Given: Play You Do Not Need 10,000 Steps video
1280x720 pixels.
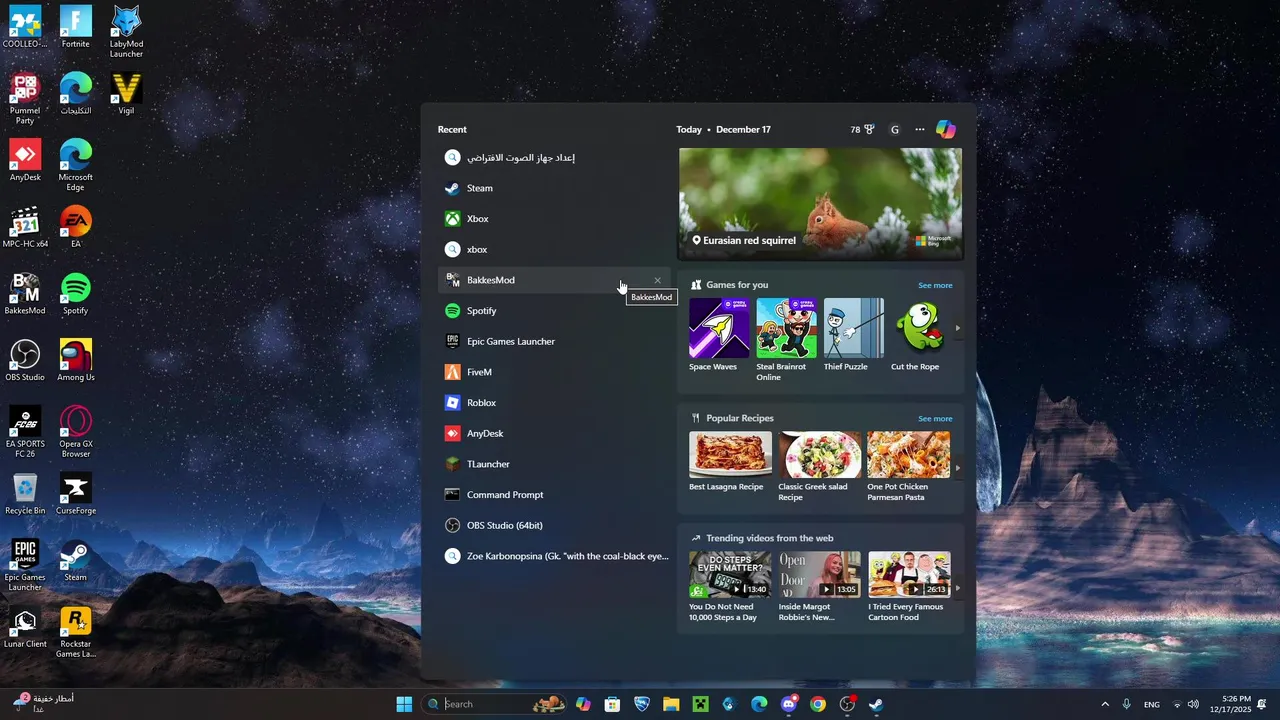Looking at the screenshot, I should [x=730, y=587].
